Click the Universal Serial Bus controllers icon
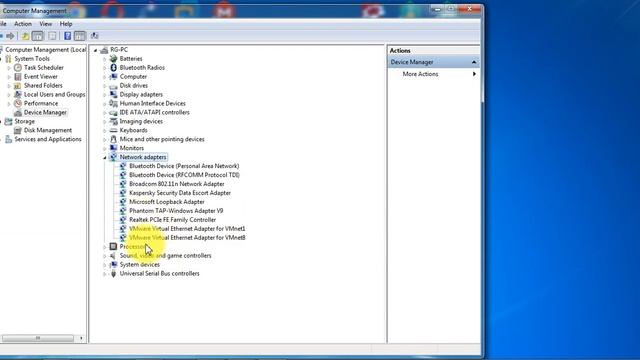The height and width of the screenshot is (360, 640). tap(113, 273)
